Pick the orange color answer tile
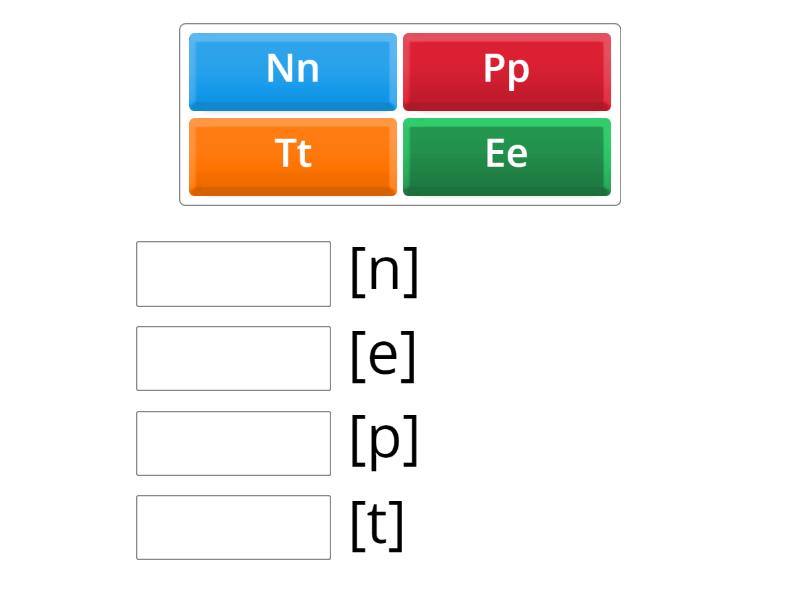 [292, 156]
